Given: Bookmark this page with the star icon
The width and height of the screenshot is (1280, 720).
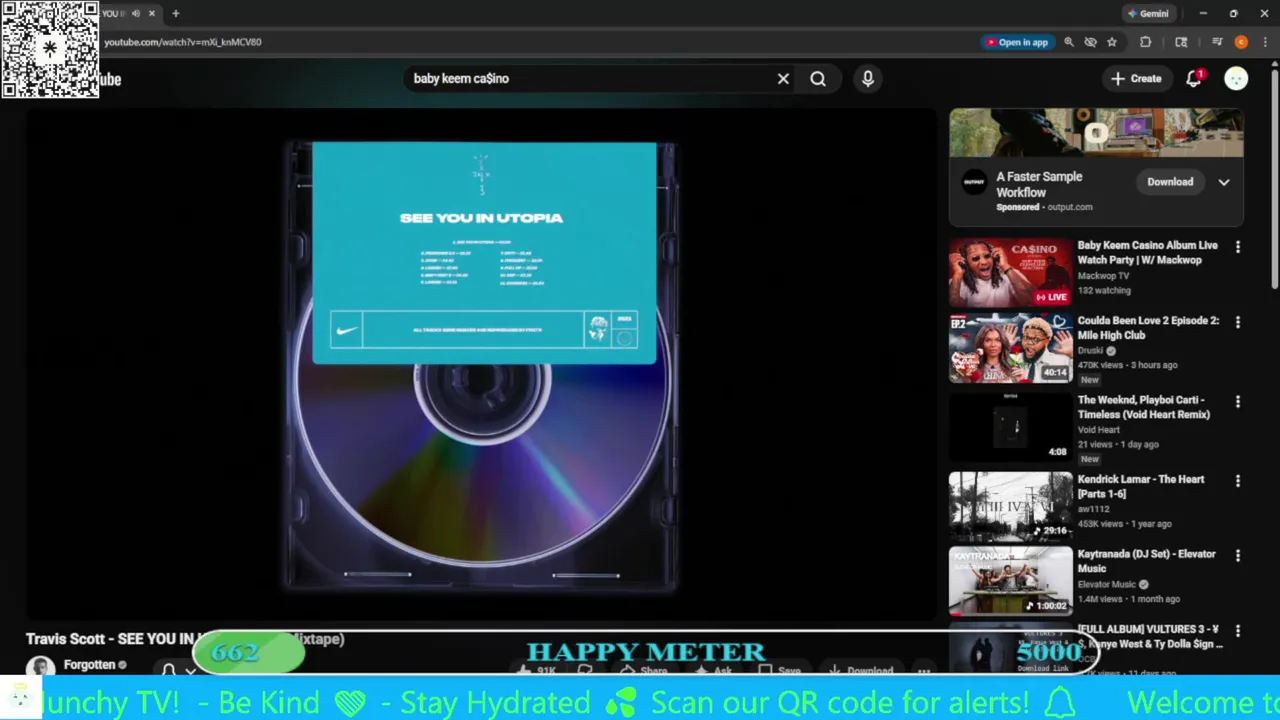Looking at the screenshot, I should point(1112,42).
